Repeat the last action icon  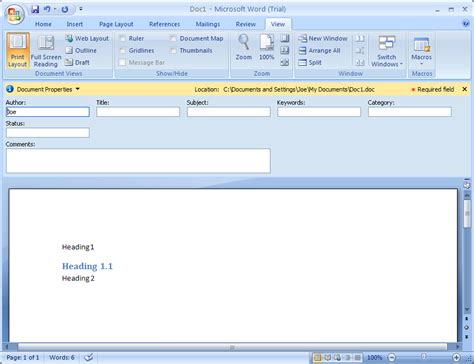coord(65,9)
